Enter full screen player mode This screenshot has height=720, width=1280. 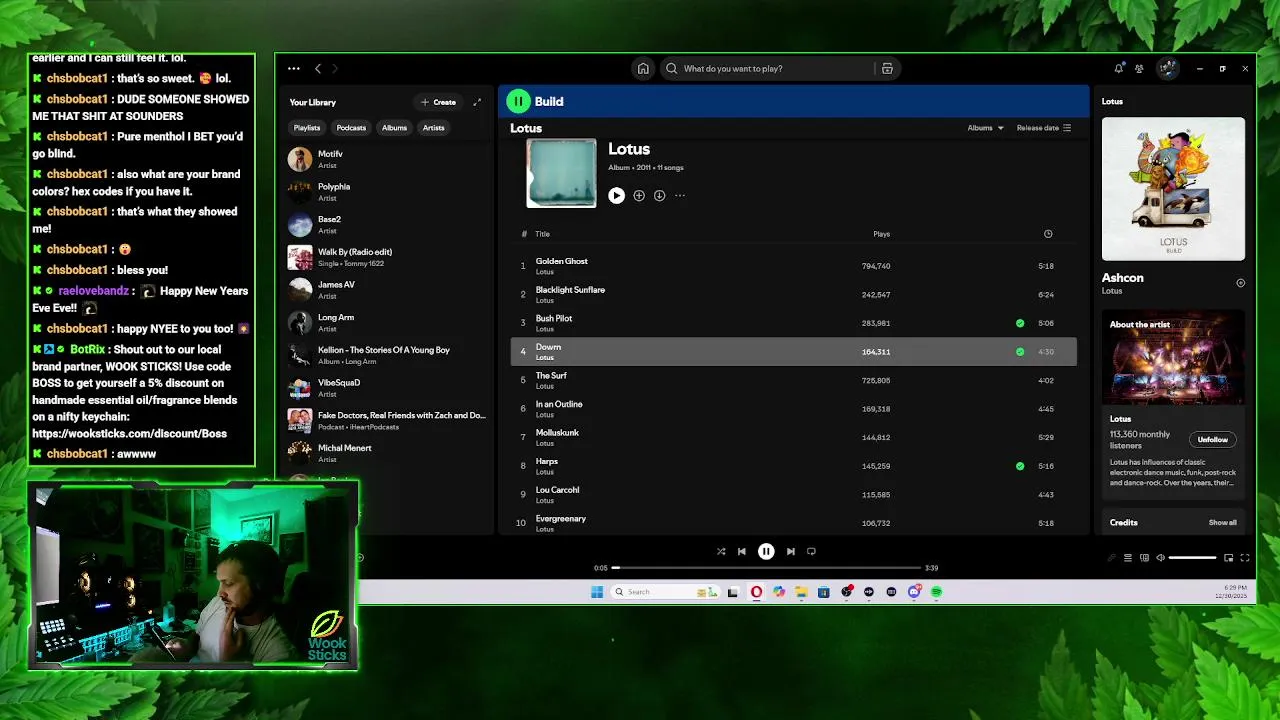click(1245, 558)
